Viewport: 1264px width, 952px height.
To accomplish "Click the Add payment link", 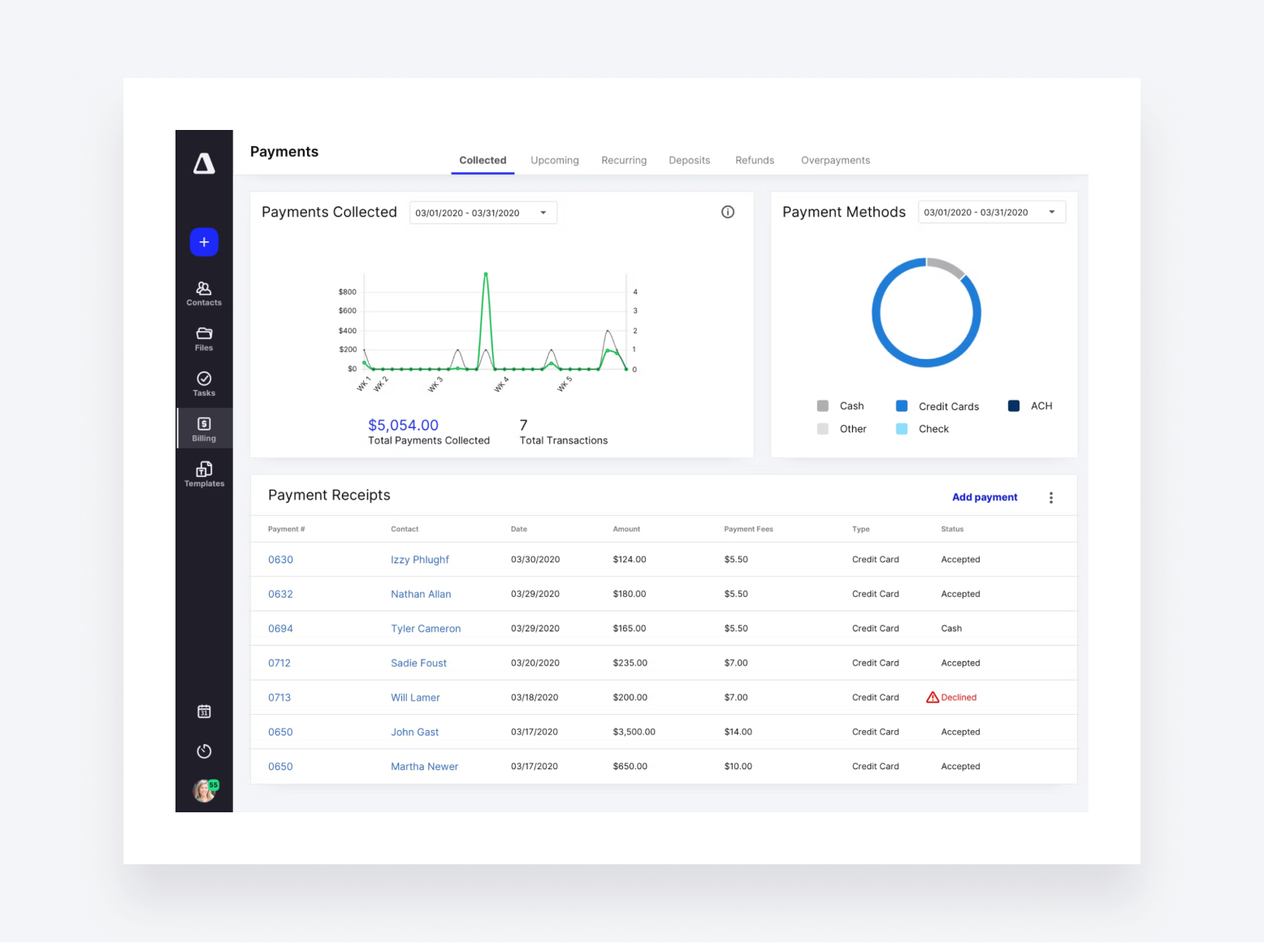I will (985, 496).
